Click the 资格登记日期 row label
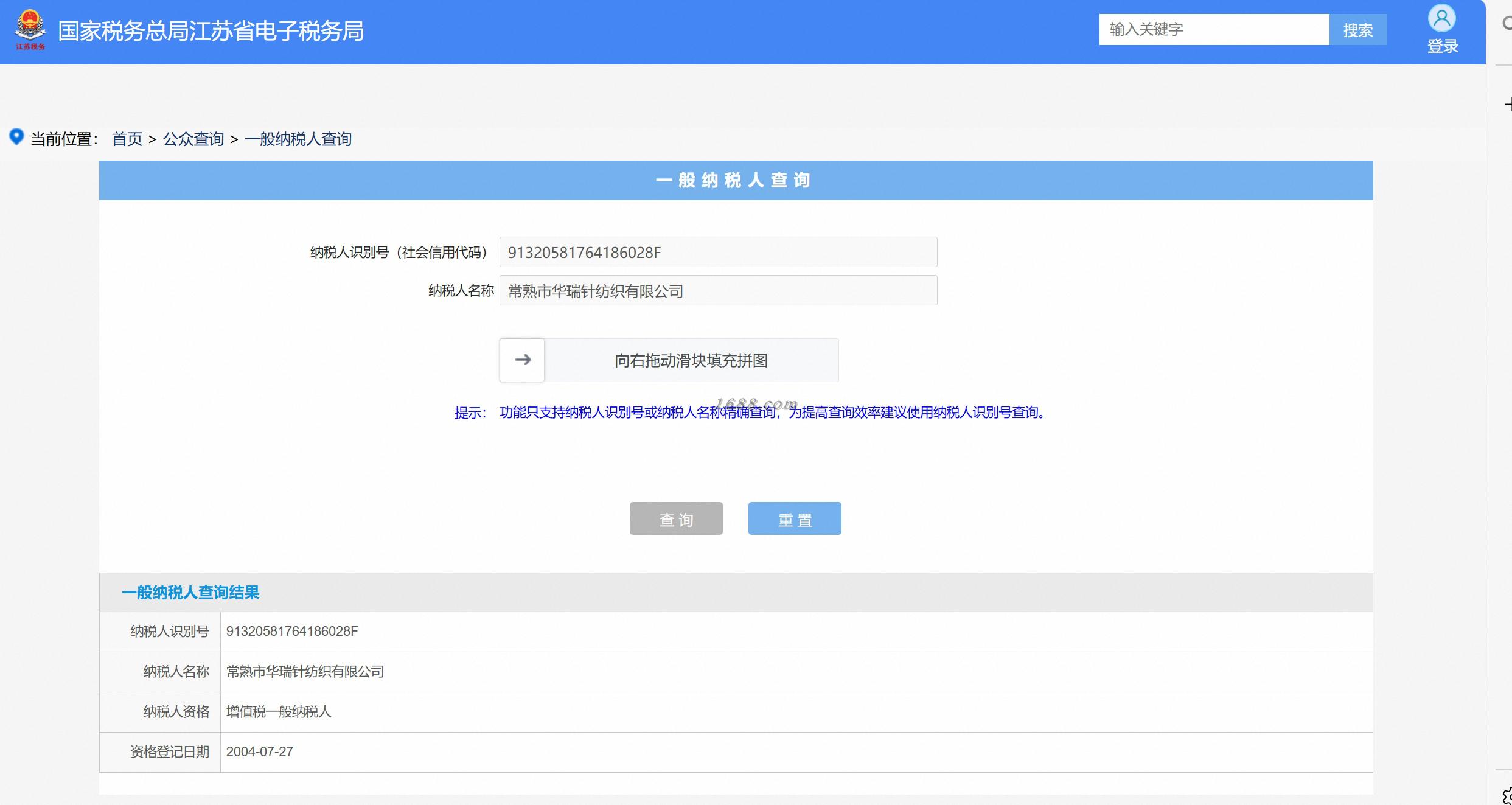Screen dimensions: 1512x805 click(x=170, y=752)
